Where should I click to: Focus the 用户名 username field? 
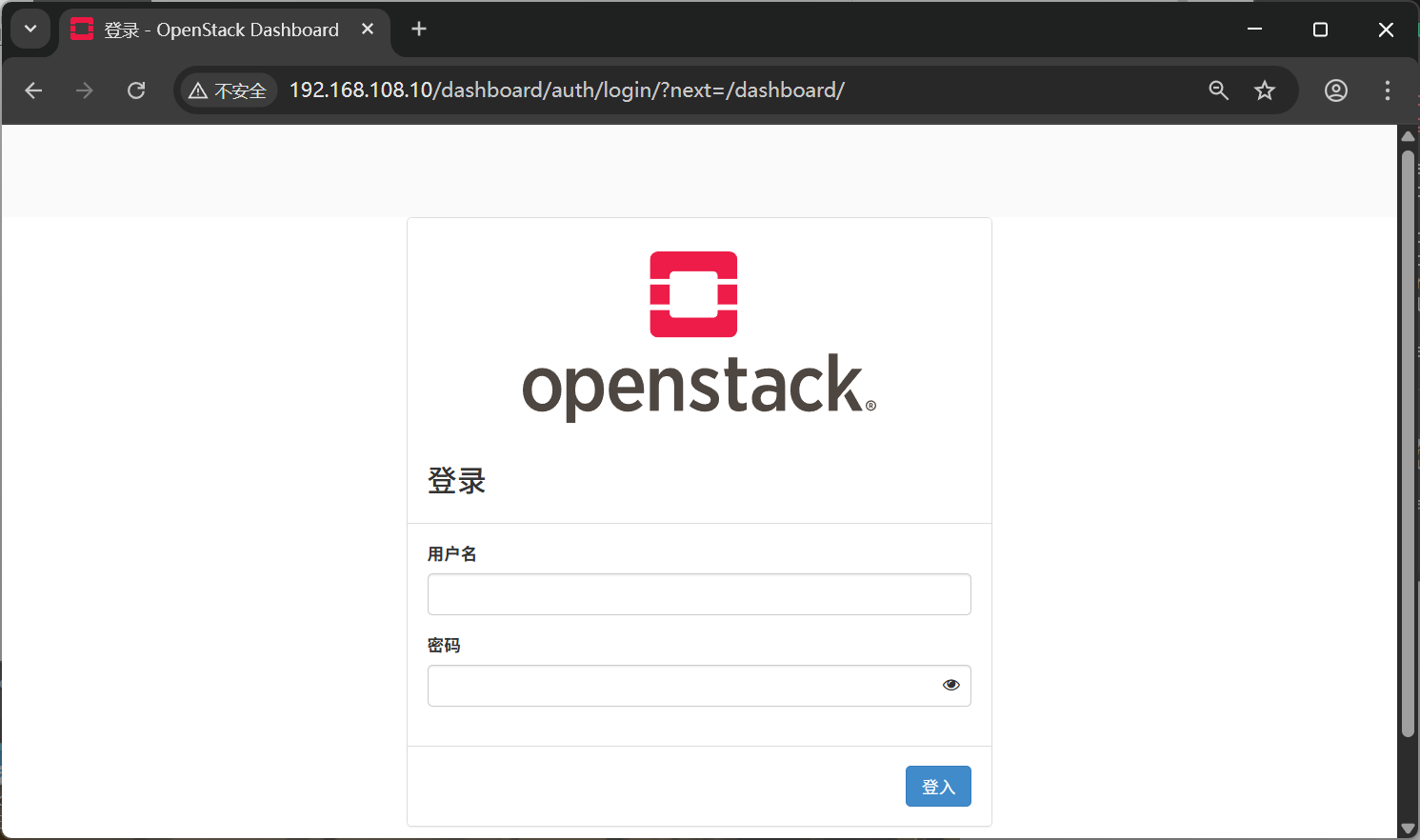pos(699,594)
